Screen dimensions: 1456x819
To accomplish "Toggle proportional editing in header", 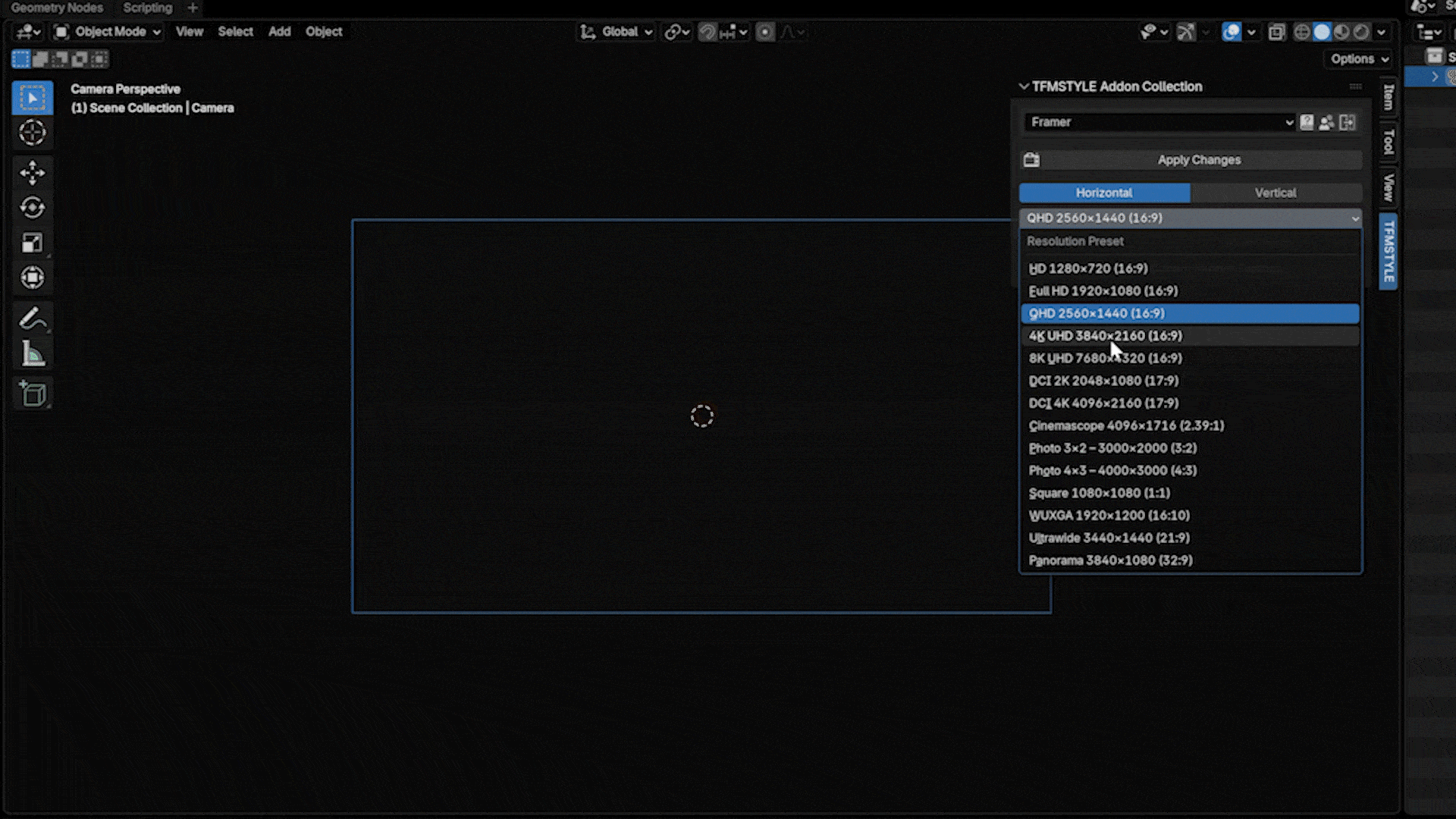I will [x=765, y=32].
